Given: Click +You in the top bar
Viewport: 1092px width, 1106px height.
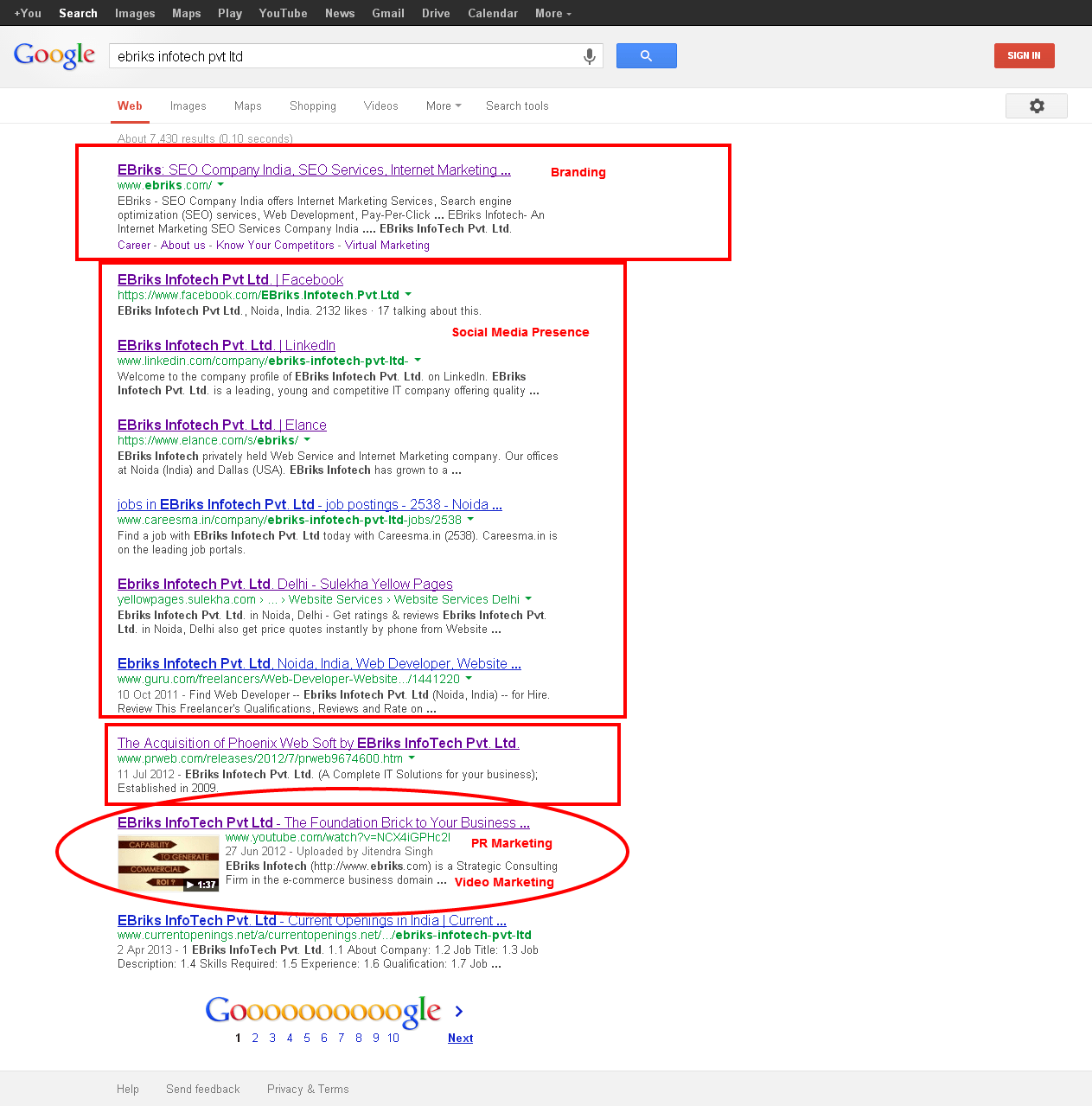Looking at the screenshot, I should [x=28, y=13].
